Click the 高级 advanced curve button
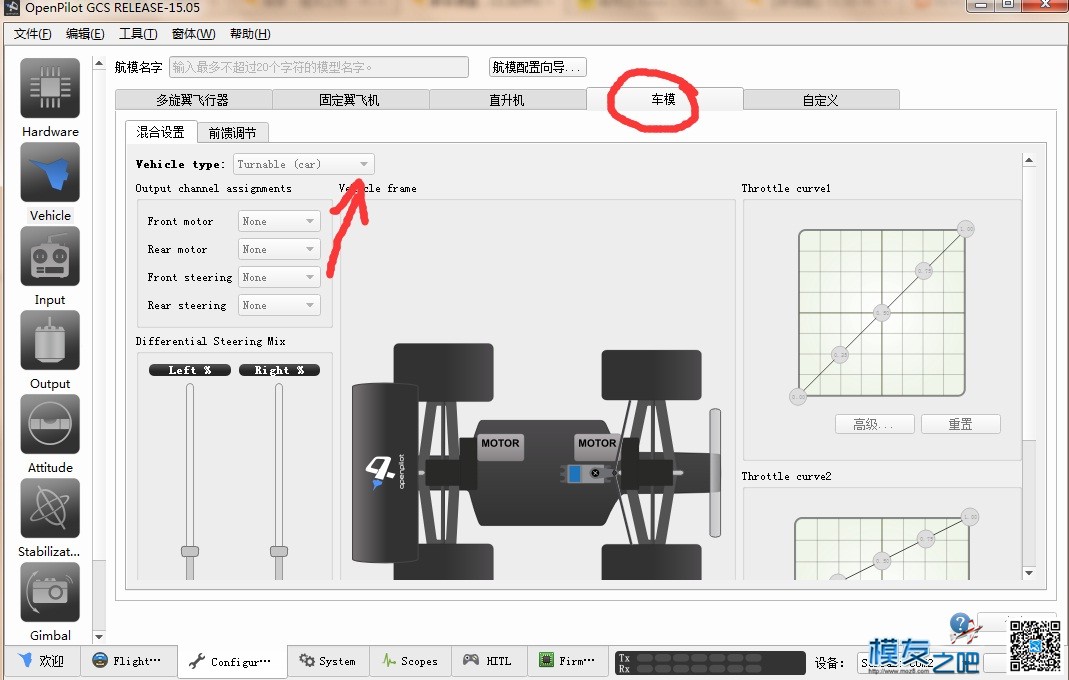The width and height of the screenshot is (1069, 680). pyautogui.click(x=874, y=424)
